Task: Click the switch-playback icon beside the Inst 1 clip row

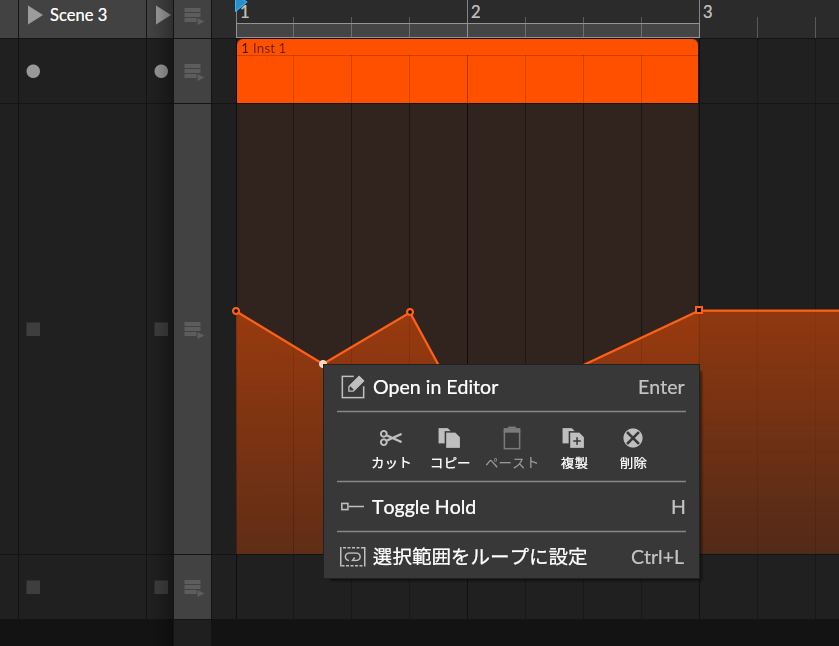Action: click(x=193, y=72)
